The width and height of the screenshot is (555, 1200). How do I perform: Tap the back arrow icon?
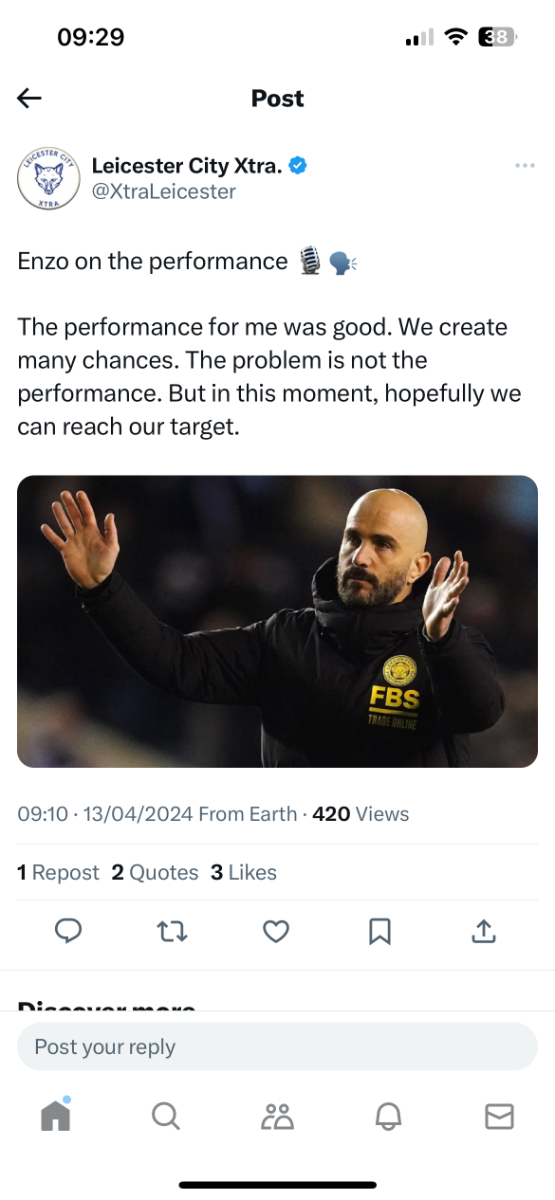(x=29, y=98)
